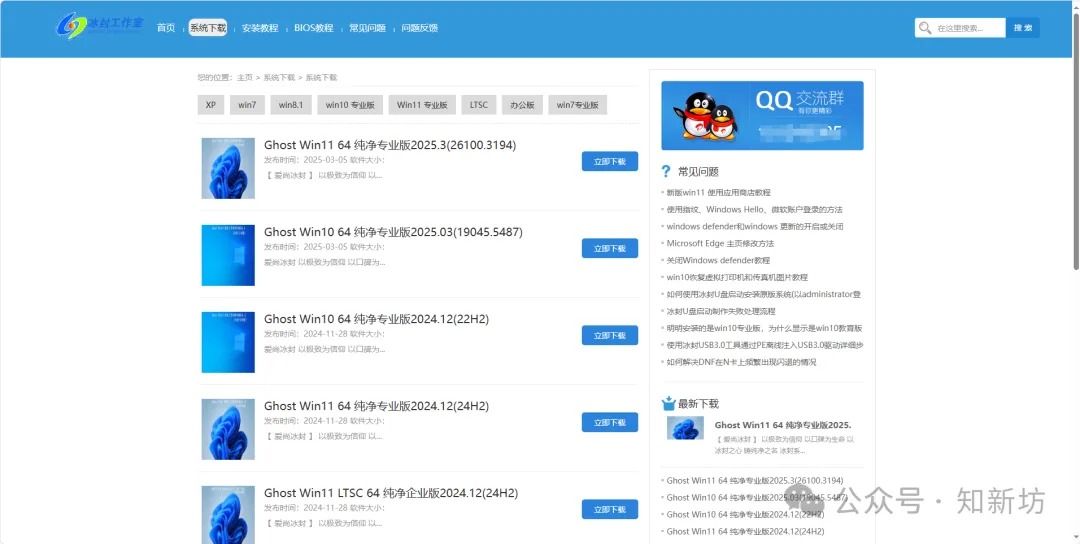The width and height of the screenshot is (1080, 544).
Task: Open Ghost Win10 2025.03 thumbnail image
Action: click(228, 255)
